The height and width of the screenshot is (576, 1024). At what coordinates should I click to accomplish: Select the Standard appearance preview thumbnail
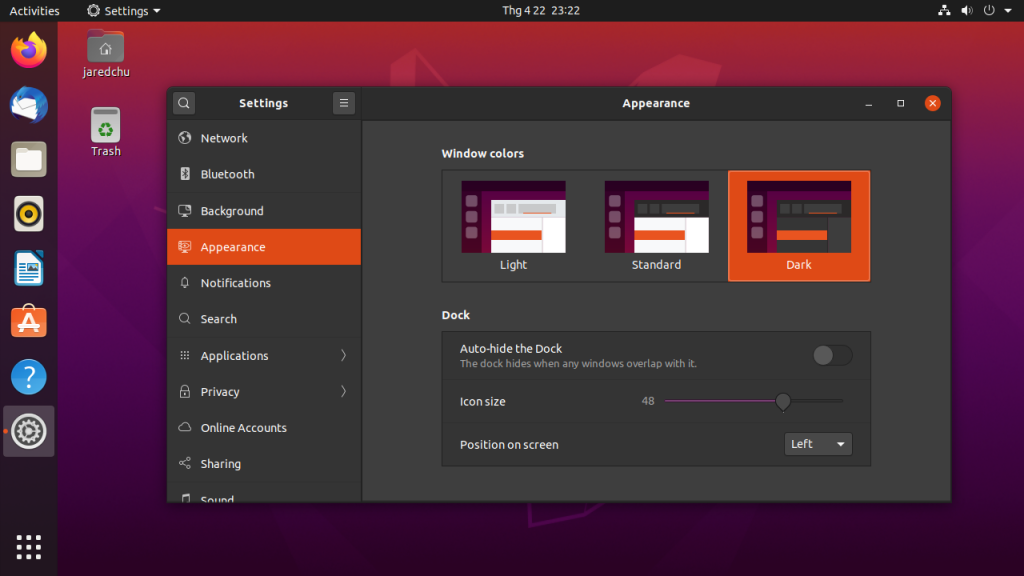[x=656, y=215]
